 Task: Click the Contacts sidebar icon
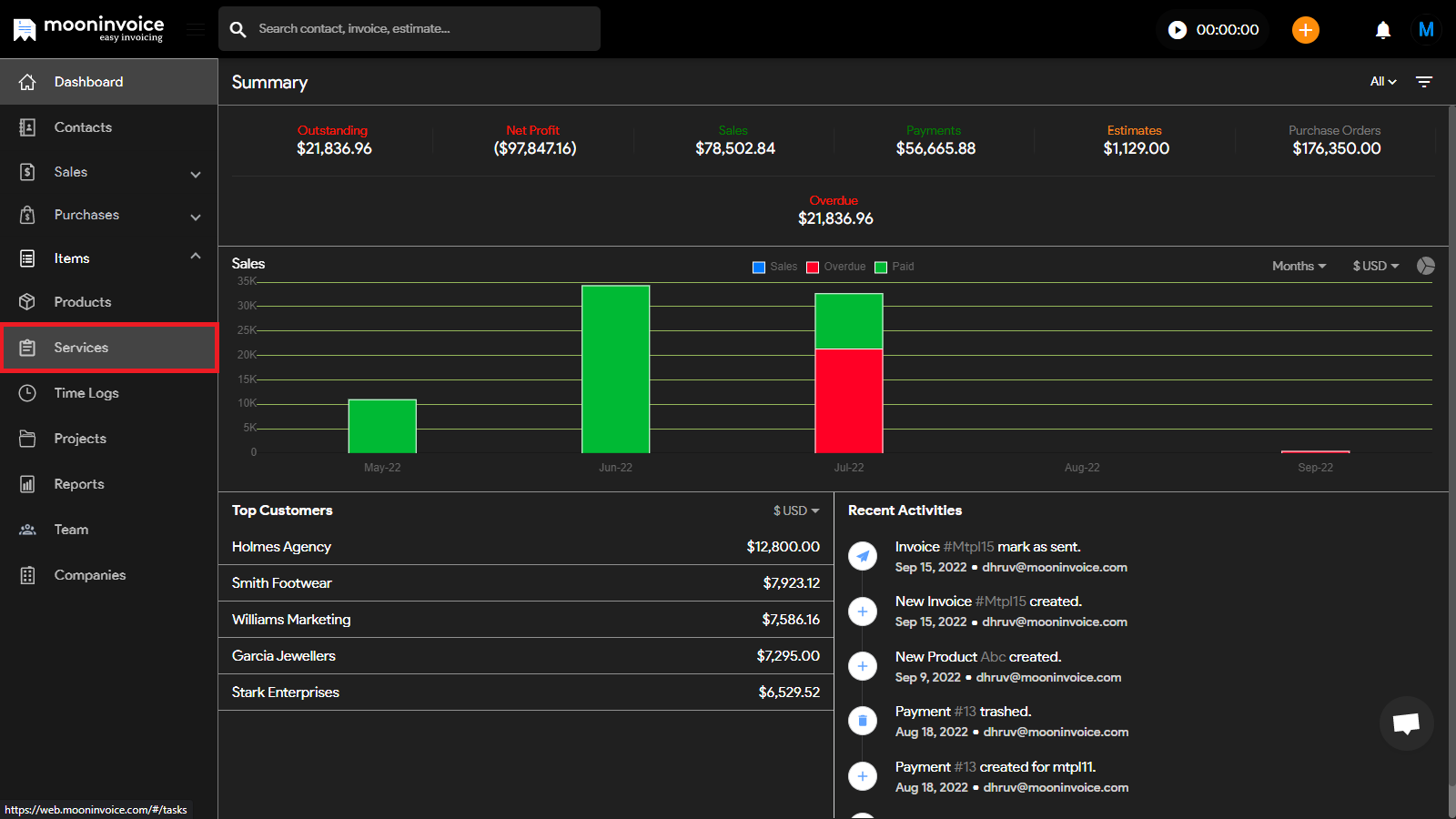(27, 127)
